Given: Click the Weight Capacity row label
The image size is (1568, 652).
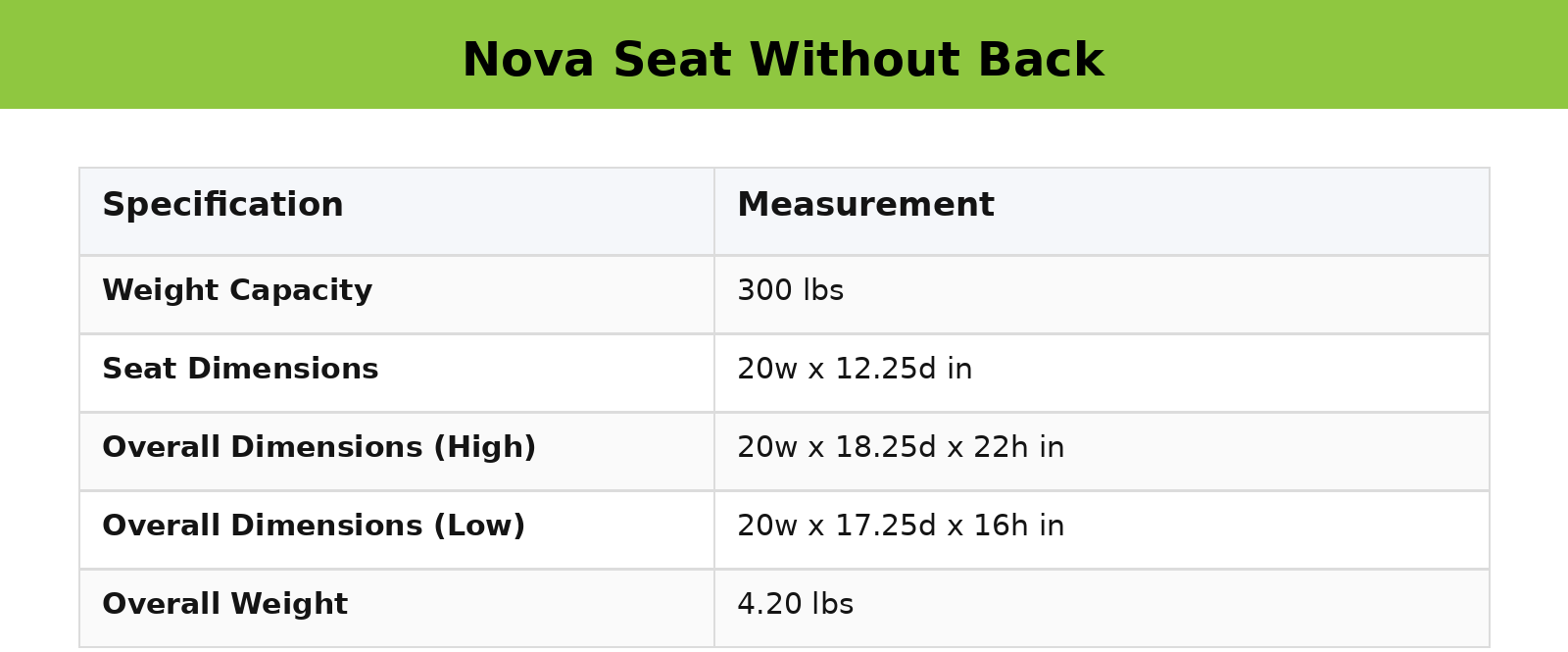Looking at the screenshot, I should click(237, 291).
